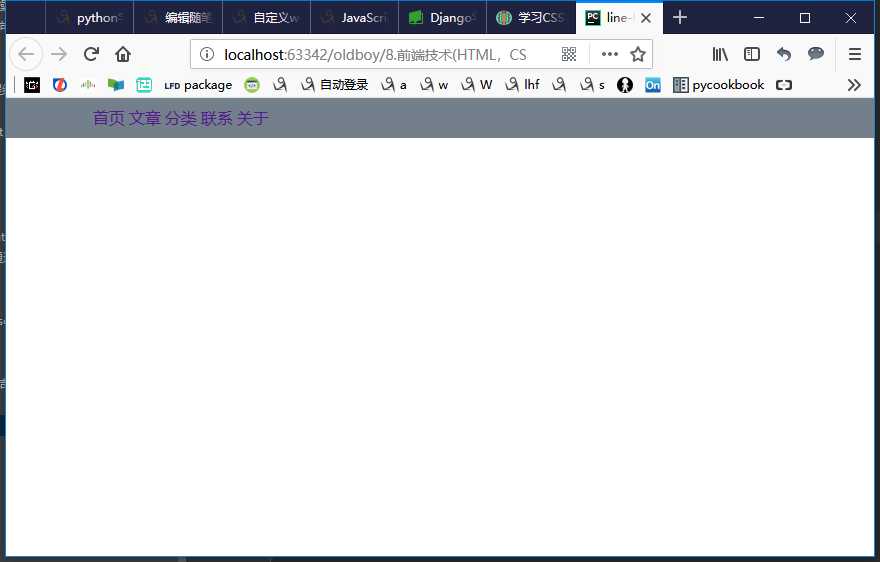Open the green sound-wave bookmark
Screen dimensions: 880x562
point(88,85)
